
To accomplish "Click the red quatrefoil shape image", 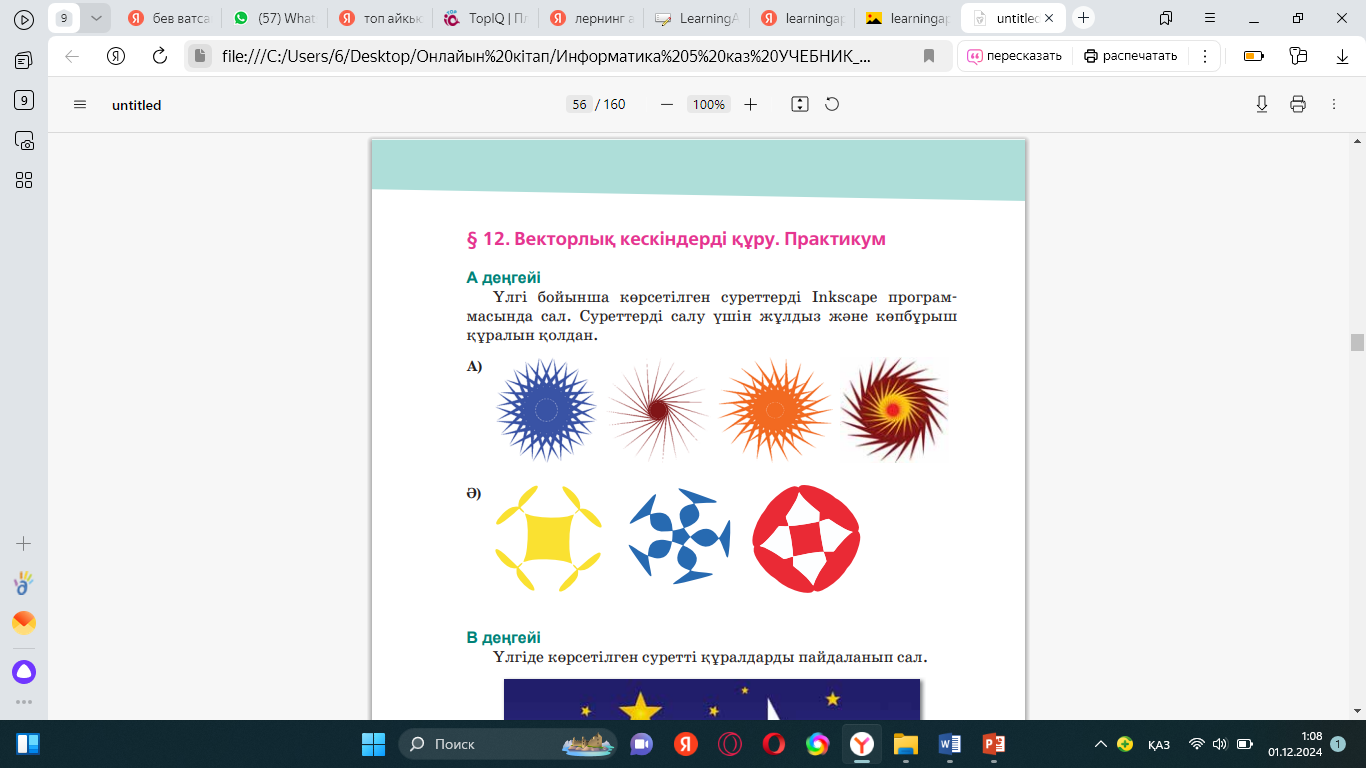I will 806,539.
